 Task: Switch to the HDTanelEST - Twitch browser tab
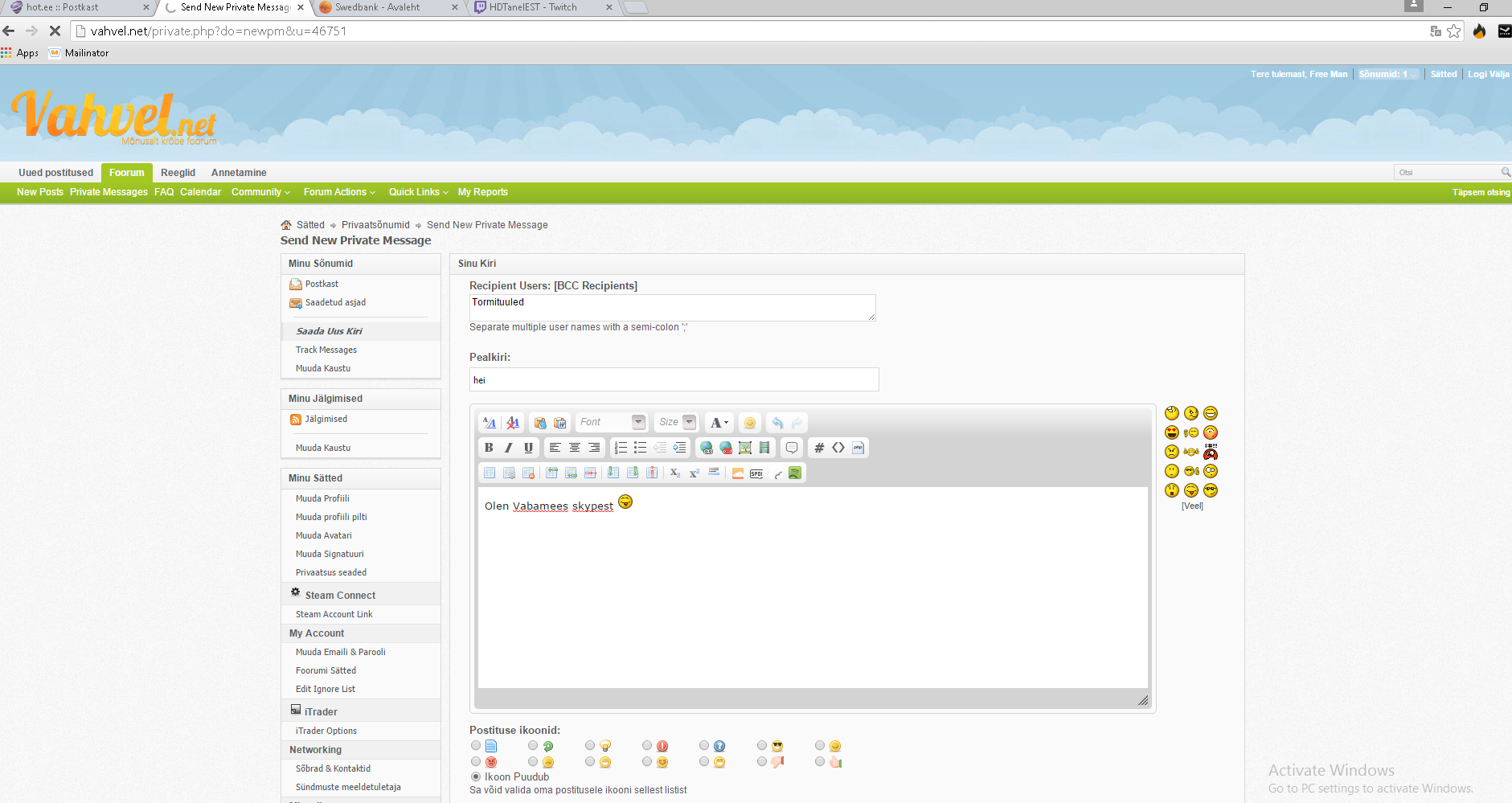click(x=542, y=7)
